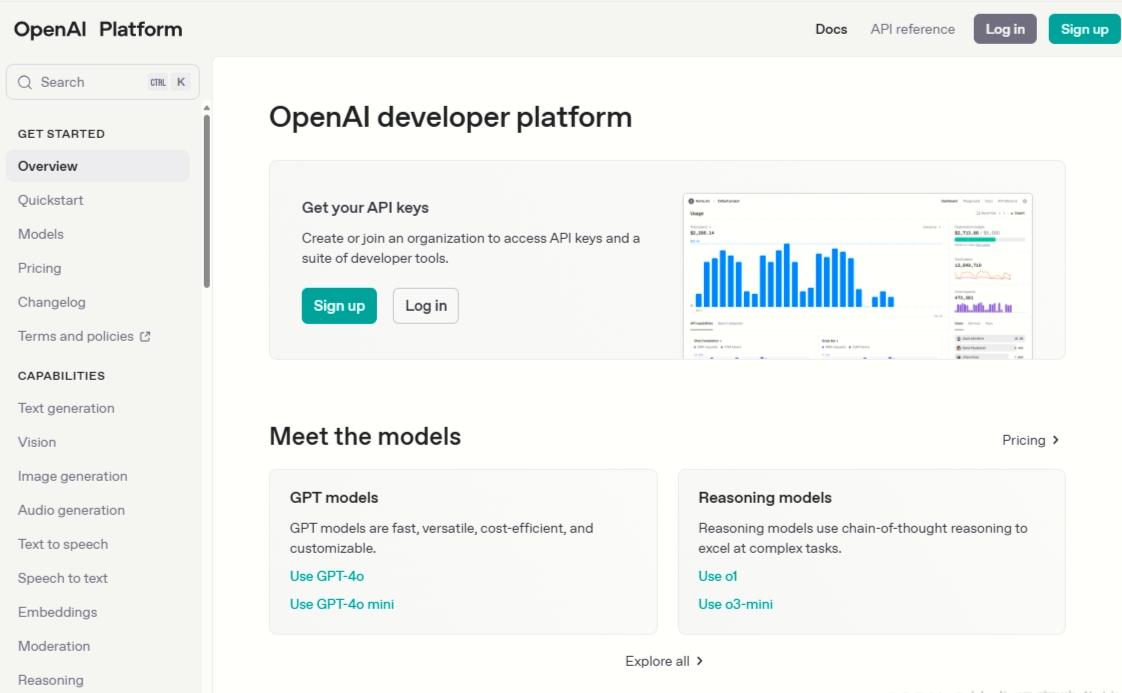
Task: Open the Moderation capability page
Action: pyautogui.click(x=53, y=646)
